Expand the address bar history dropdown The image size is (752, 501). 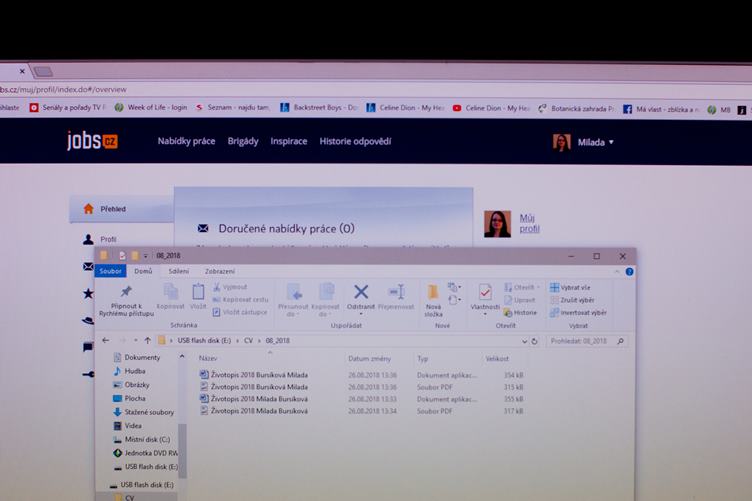pos(524,341)
